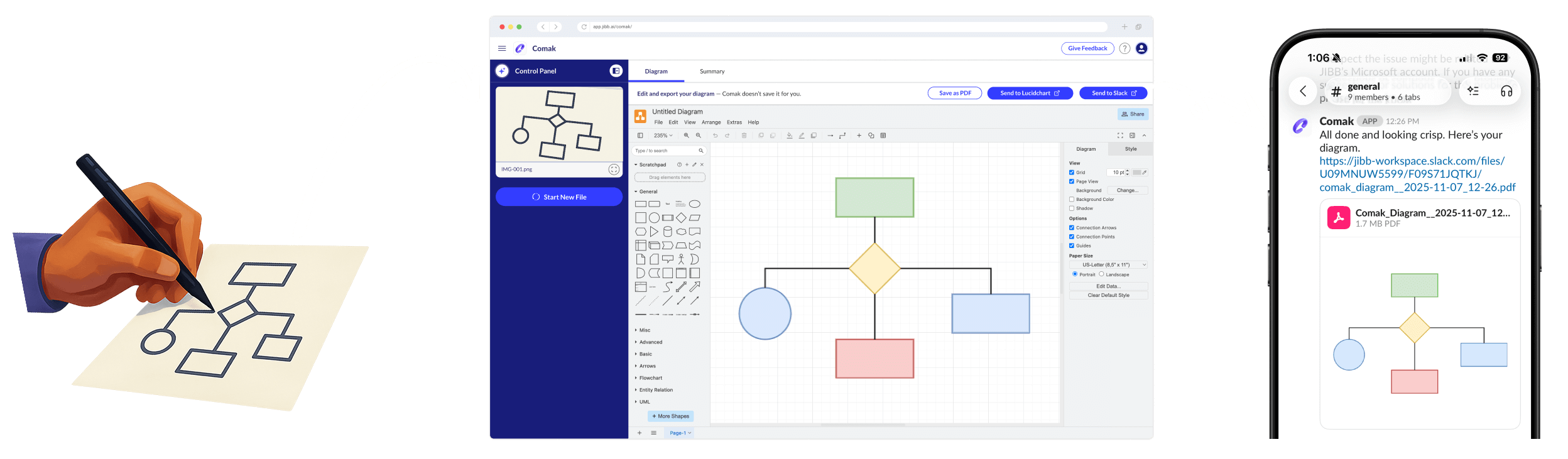Enable the Shadow checkbox

click(x=1072, y=208)
